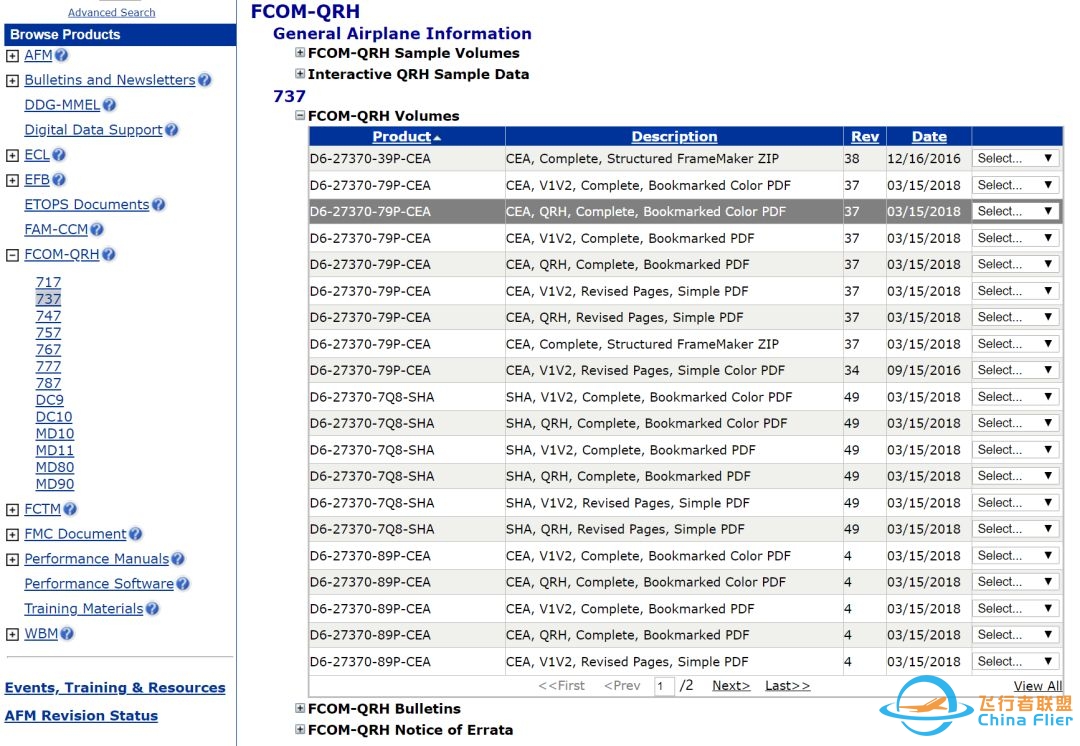Screen dimensions: 1080x746
Task: Open Select dropdown for SHA QRH Revised Pages Simple PDF
Action: pyautogui.click(x=1015, y=529)
